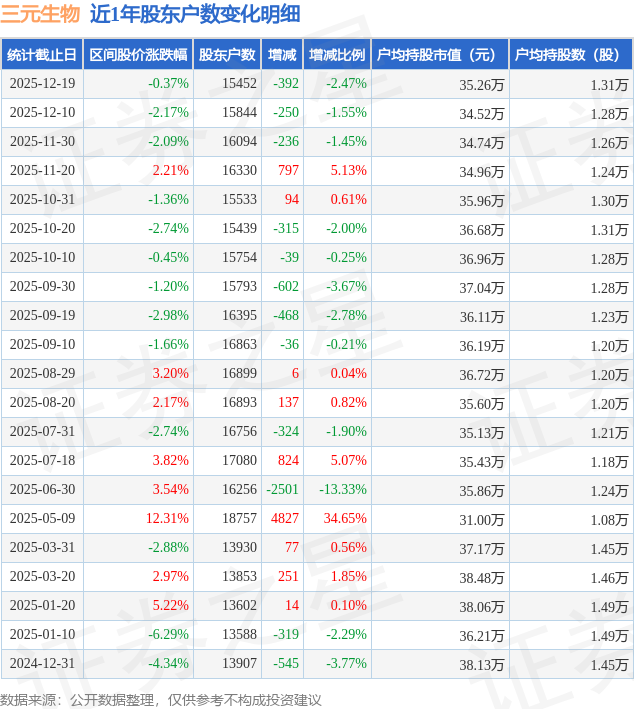
Task: Click the 增减 column header
Action: [283, 55]
